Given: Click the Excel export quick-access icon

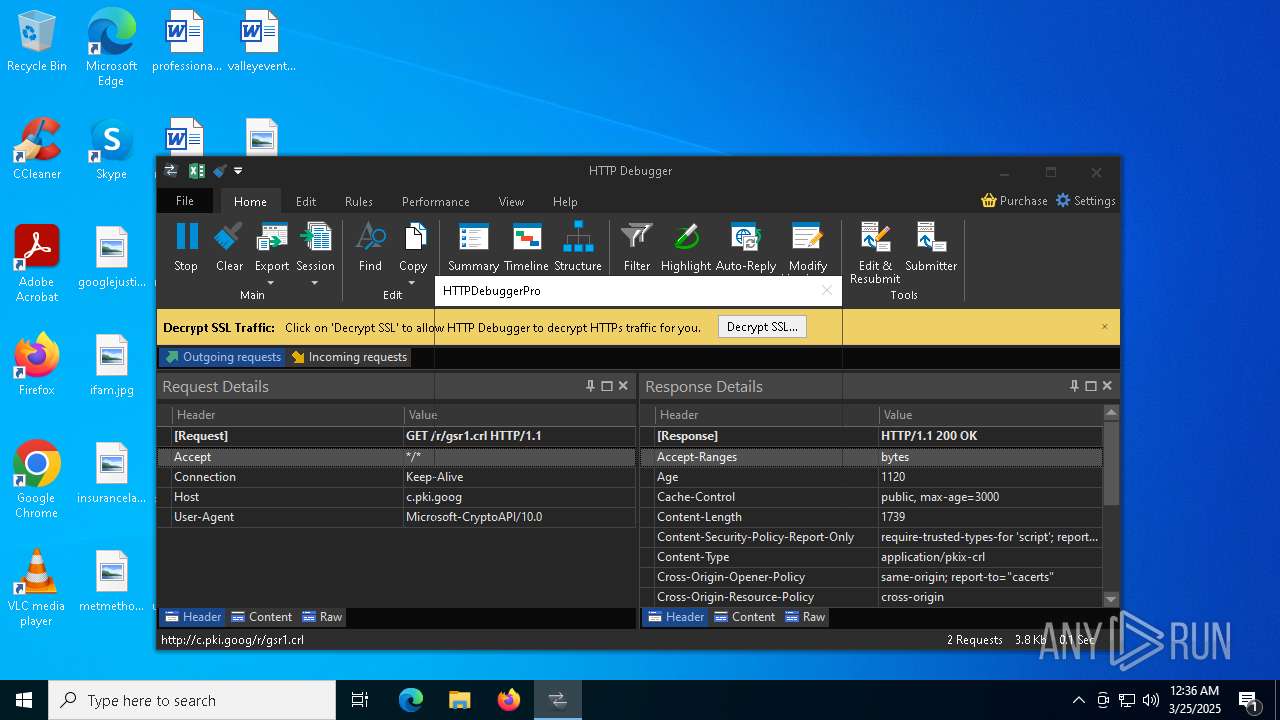Looking at the screenshot, I should click(x=197, y=171).
